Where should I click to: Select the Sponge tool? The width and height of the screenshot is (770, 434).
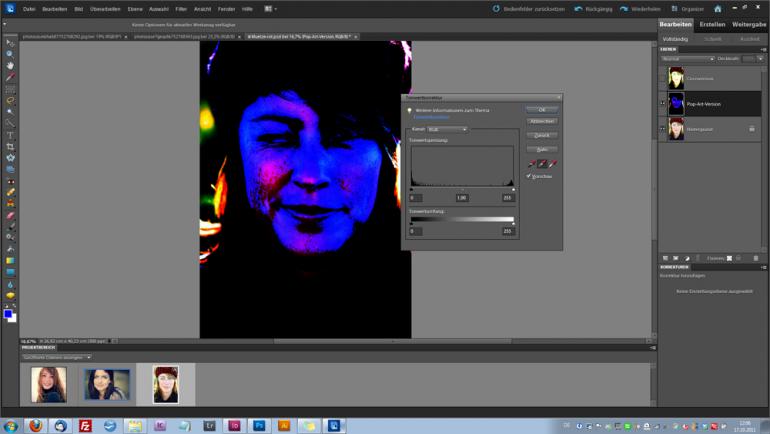click(x=10, y=296)
